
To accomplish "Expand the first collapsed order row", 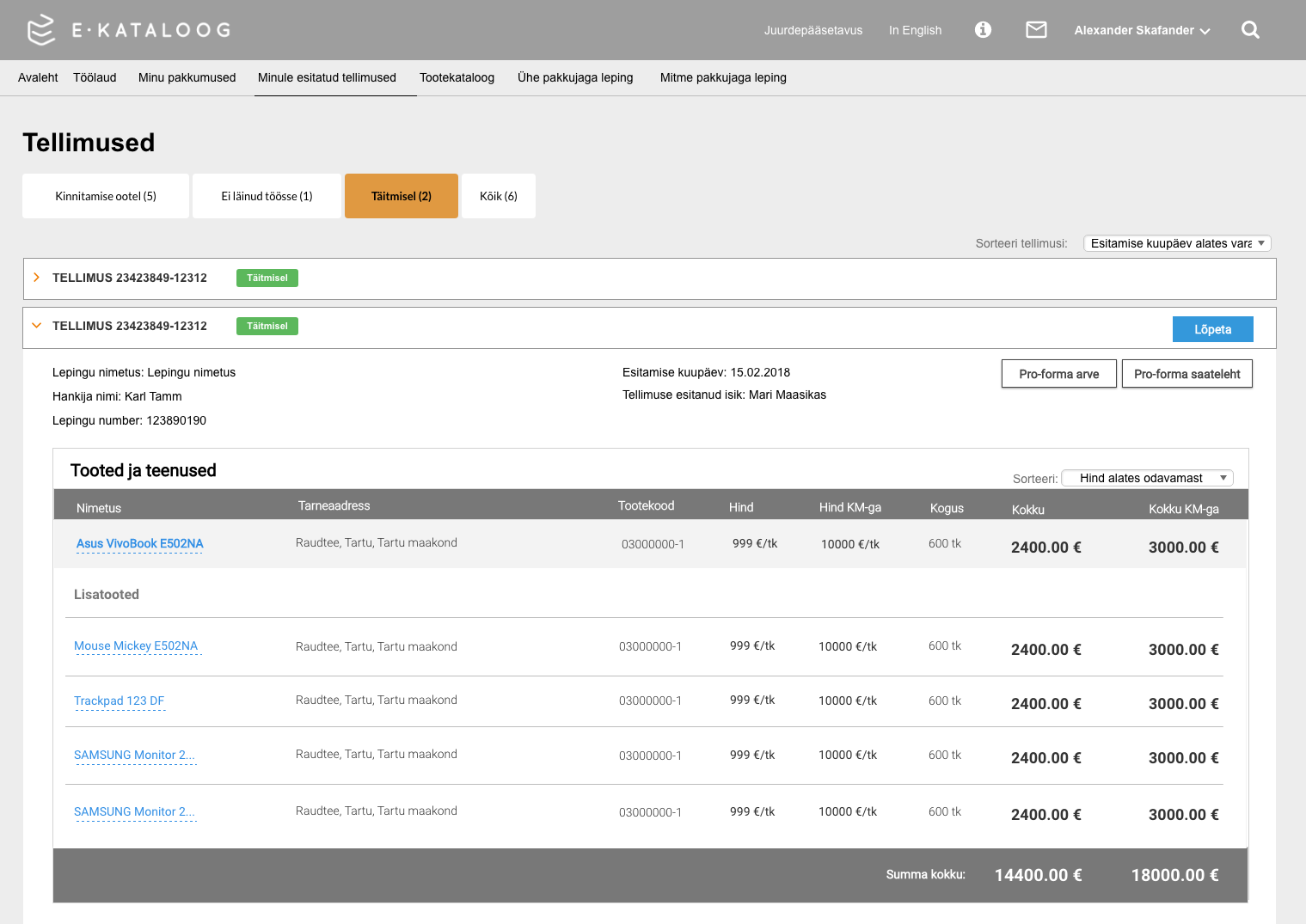I will tap(36, 278).
